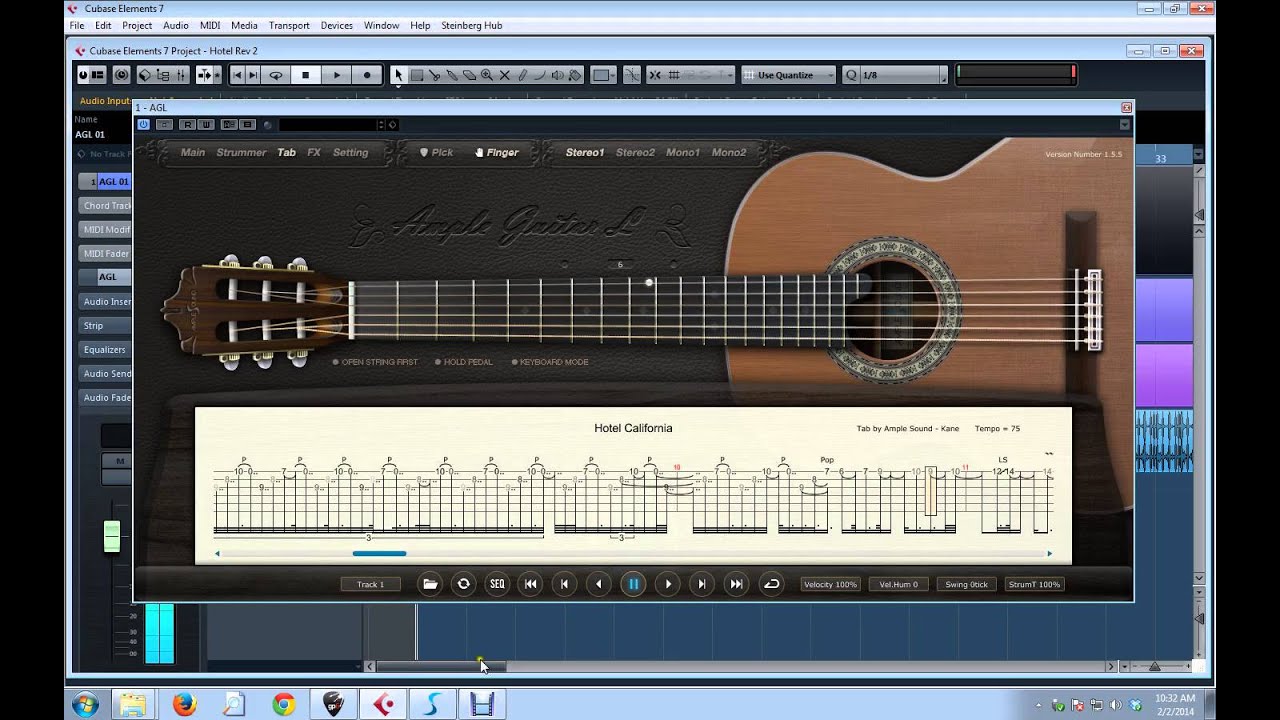Select the Object Selection arrow tool
Viewport: 1280px width, 720px height.
pyautogui.click(x=398, y=75)
